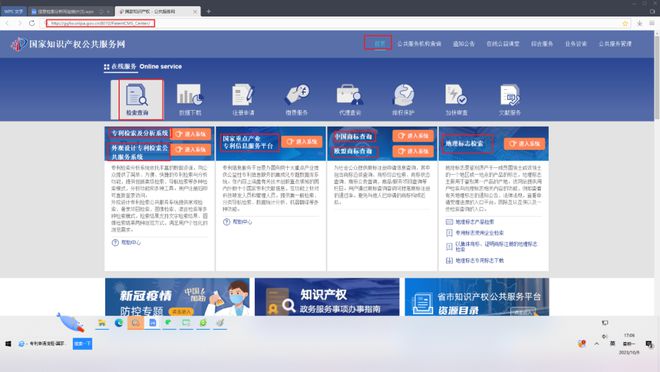Select the 注册申请 document with pen icon

tap(243, 100)
